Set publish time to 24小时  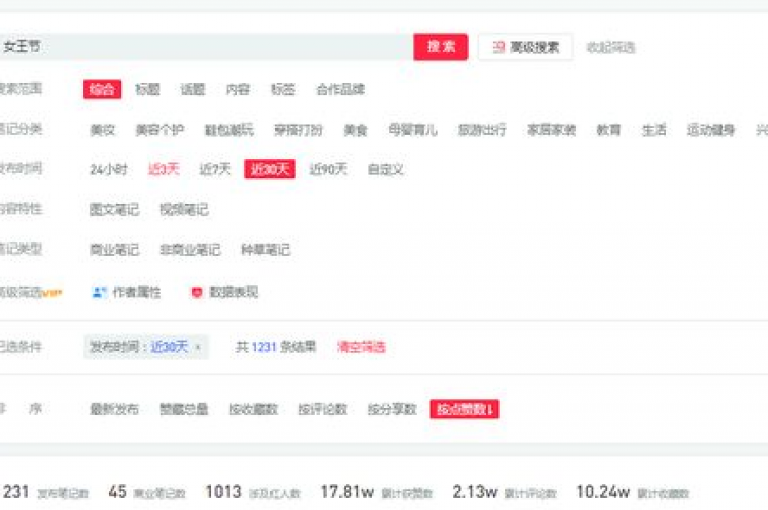pos(109,170)
